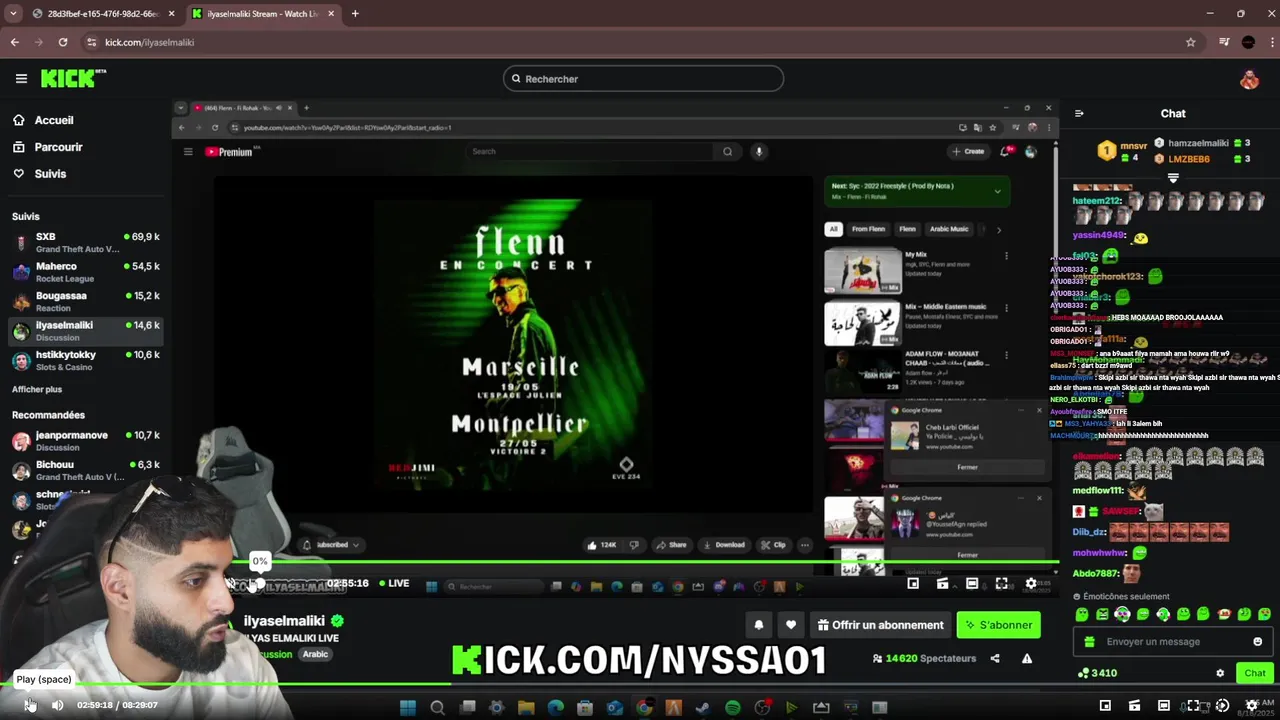Open a new browser tab
The height and width of the screenshot is (720, 1280).
355,13
